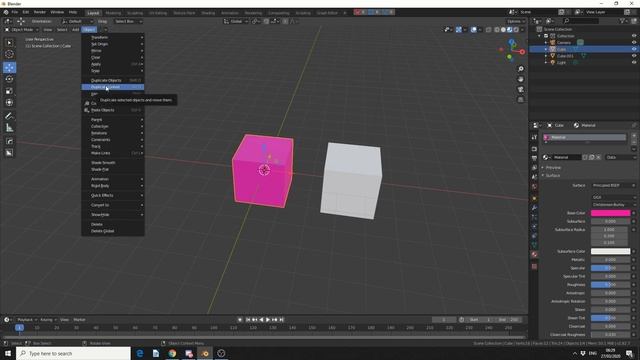Screen dimensions: 640x360
Task: Open the File menu
Action: coord(14,12)
